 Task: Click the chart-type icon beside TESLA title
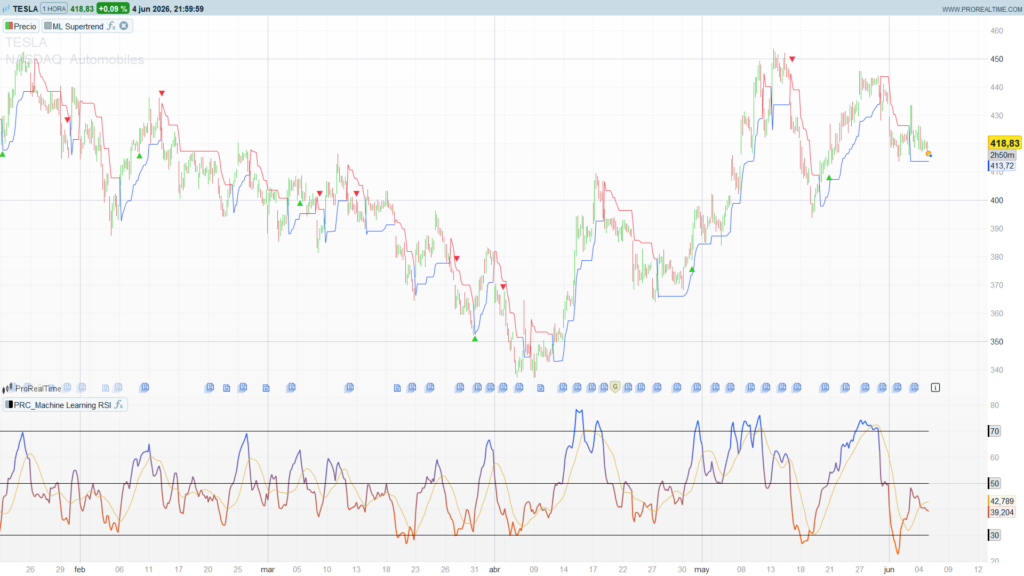click(6, 8)
